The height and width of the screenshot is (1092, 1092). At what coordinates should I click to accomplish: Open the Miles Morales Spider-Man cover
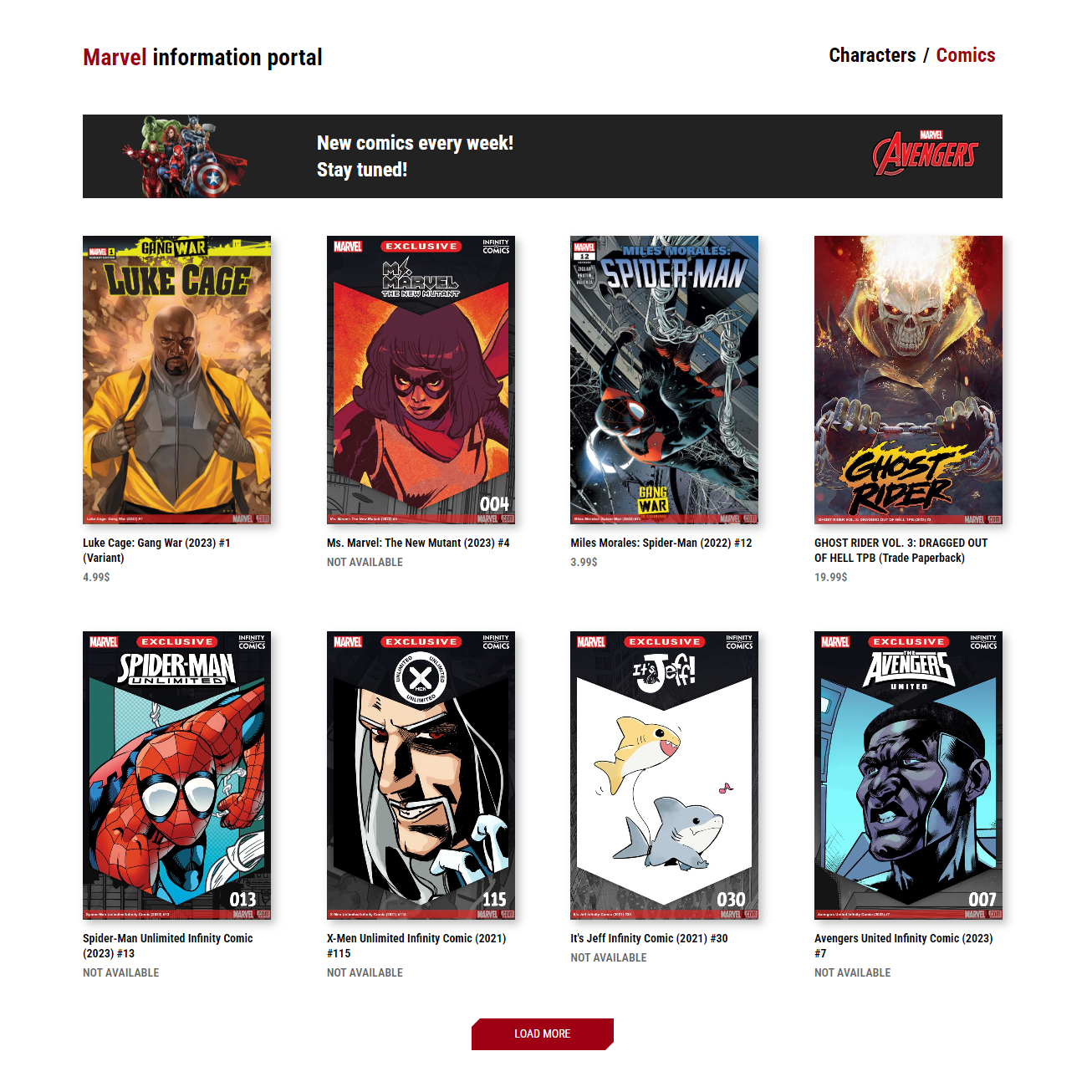click(664, 380)
